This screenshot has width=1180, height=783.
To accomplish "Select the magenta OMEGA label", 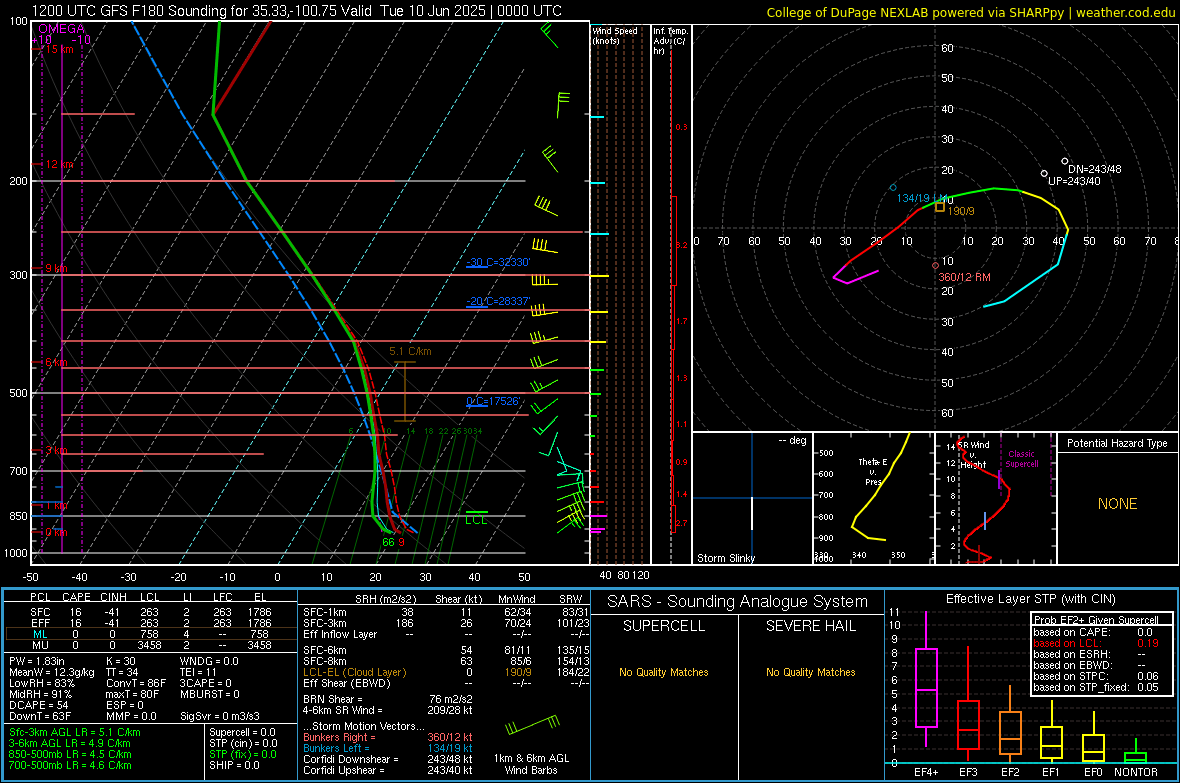I will [61, 29].
